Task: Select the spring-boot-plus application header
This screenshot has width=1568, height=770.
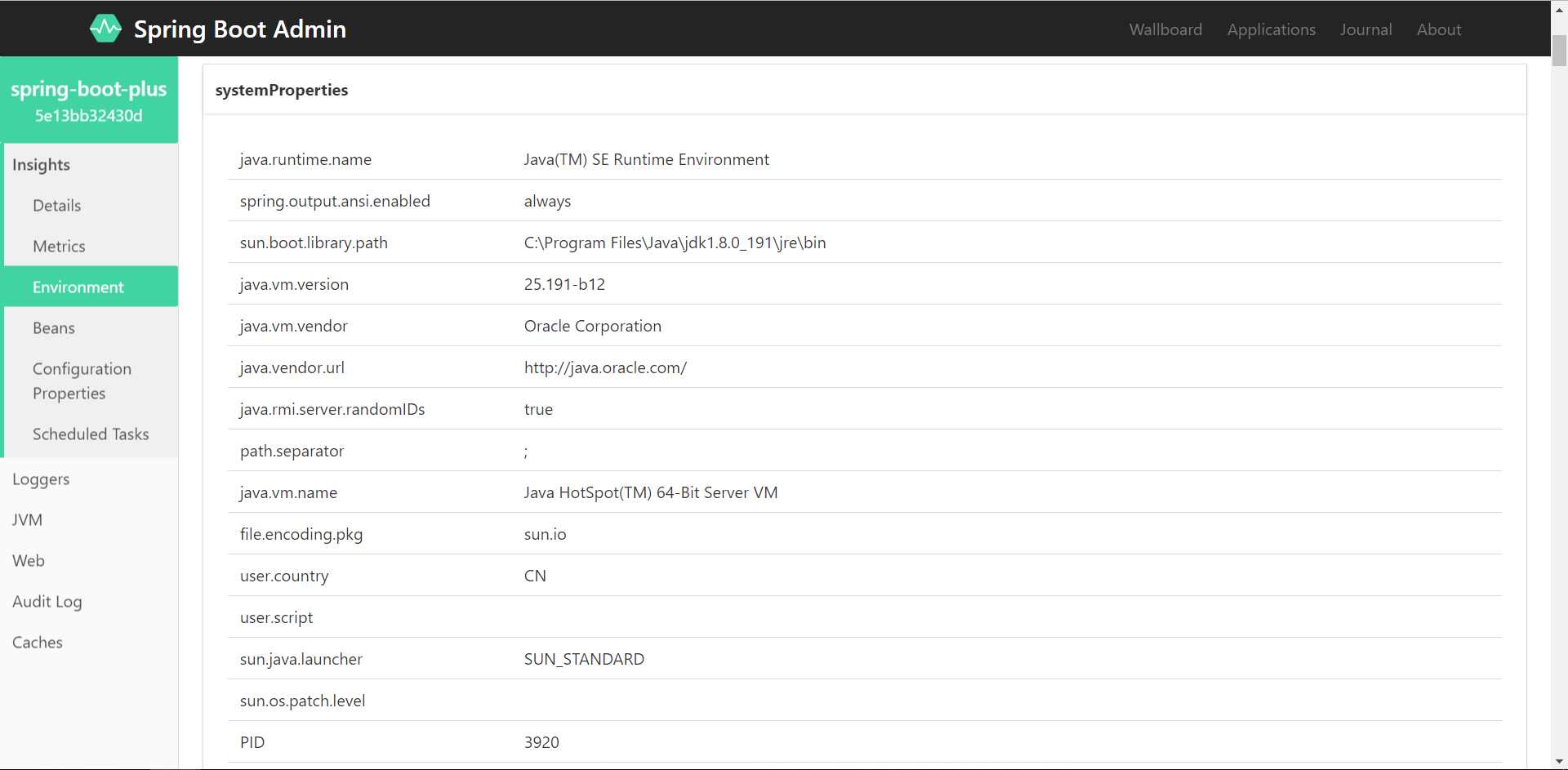Action: [x=89, y=100]
